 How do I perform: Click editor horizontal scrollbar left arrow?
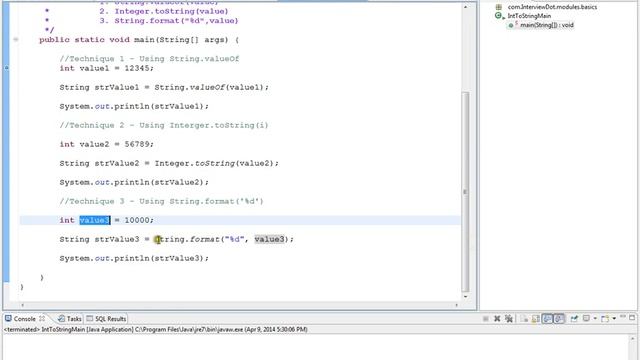click(x=22, y=305)
